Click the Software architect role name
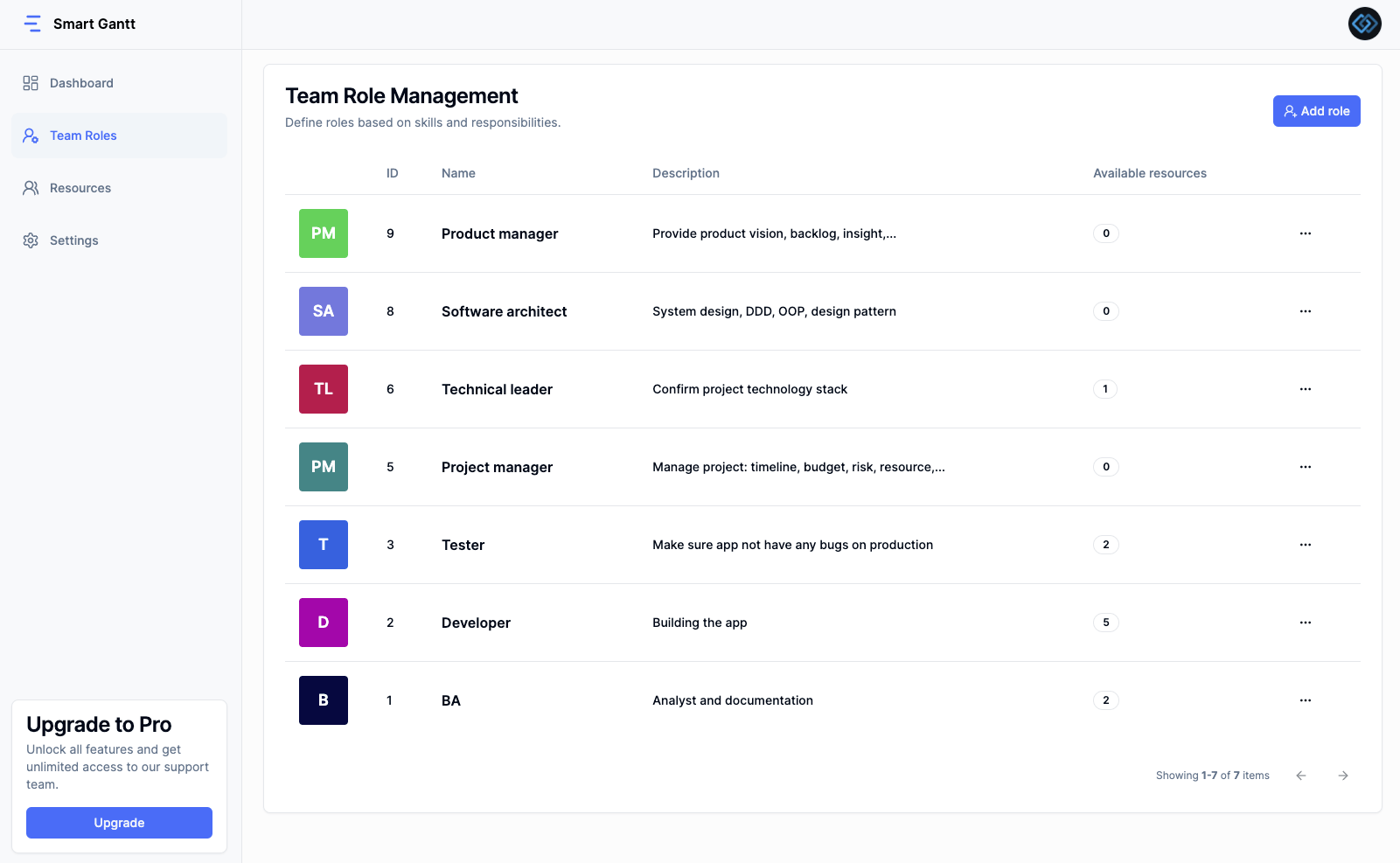 click(x=504, y=311)
